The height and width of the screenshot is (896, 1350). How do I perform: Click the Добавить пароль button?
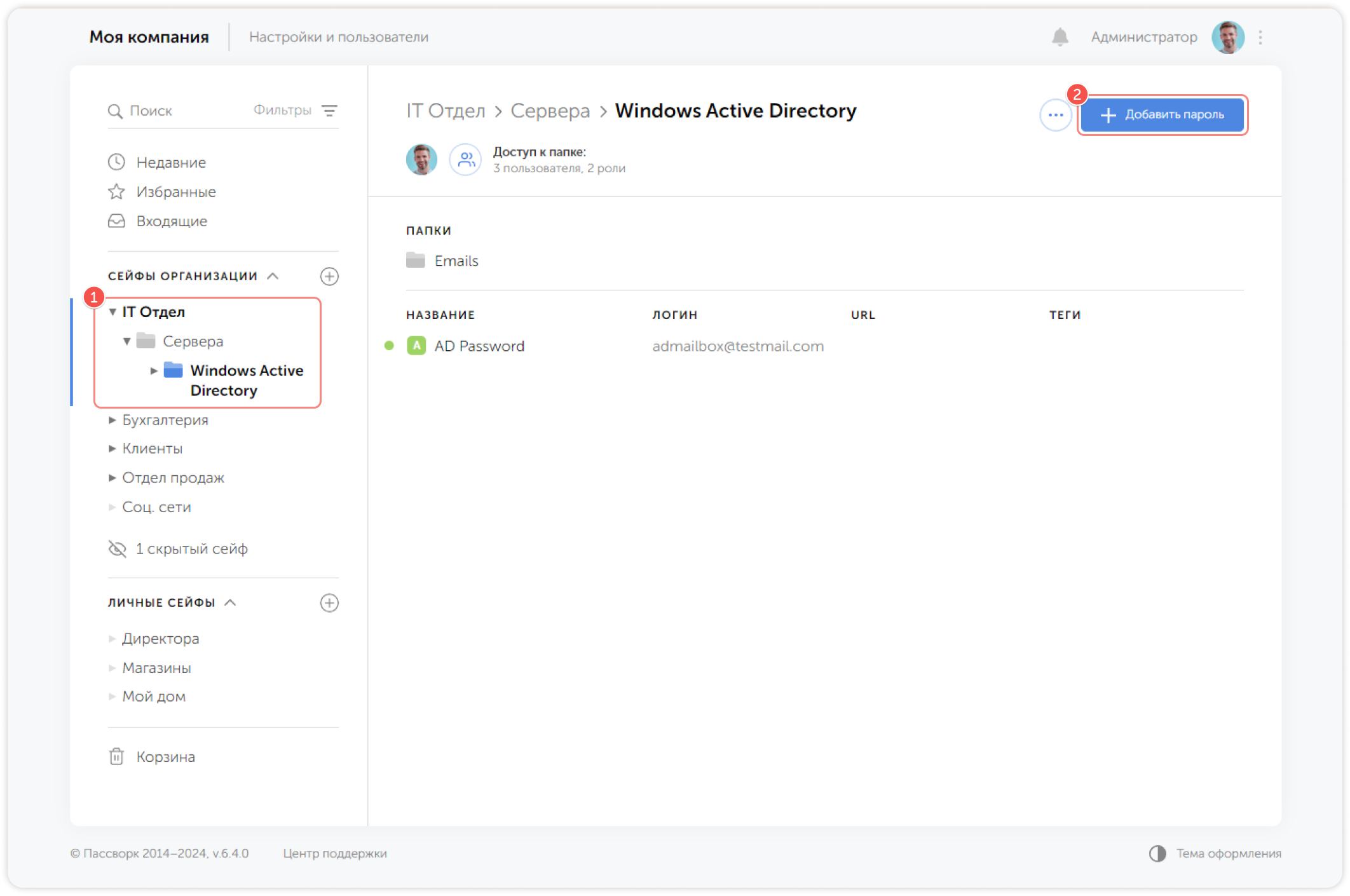pos(1162,115)
